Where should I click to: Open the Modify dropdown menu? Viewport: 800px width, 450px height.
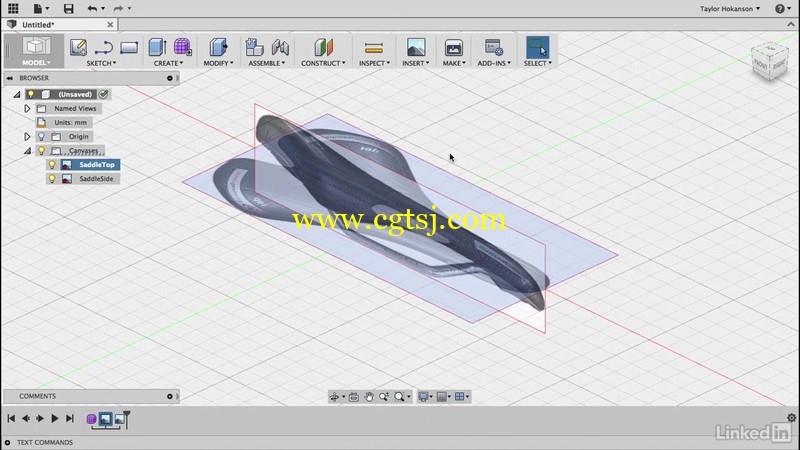click(x=218, y=63)
